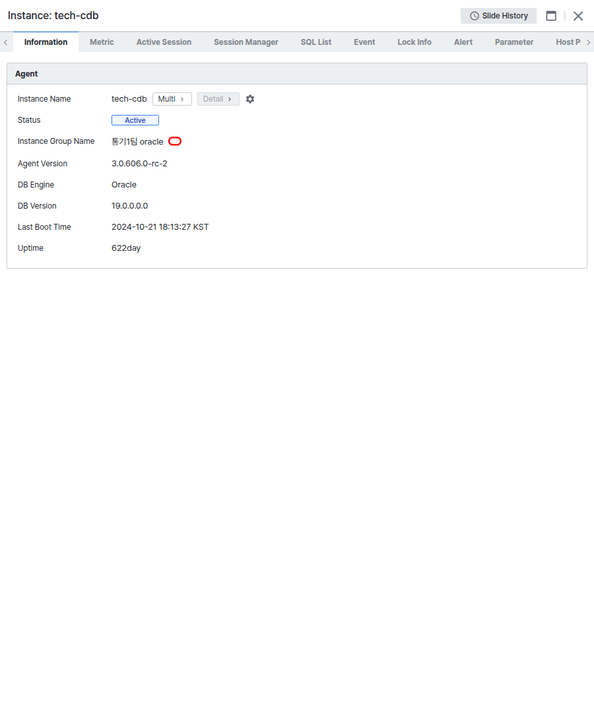Show the Lock Info tab
The height and width of the screenshot is (713, 594).
(x=414, y=42)
